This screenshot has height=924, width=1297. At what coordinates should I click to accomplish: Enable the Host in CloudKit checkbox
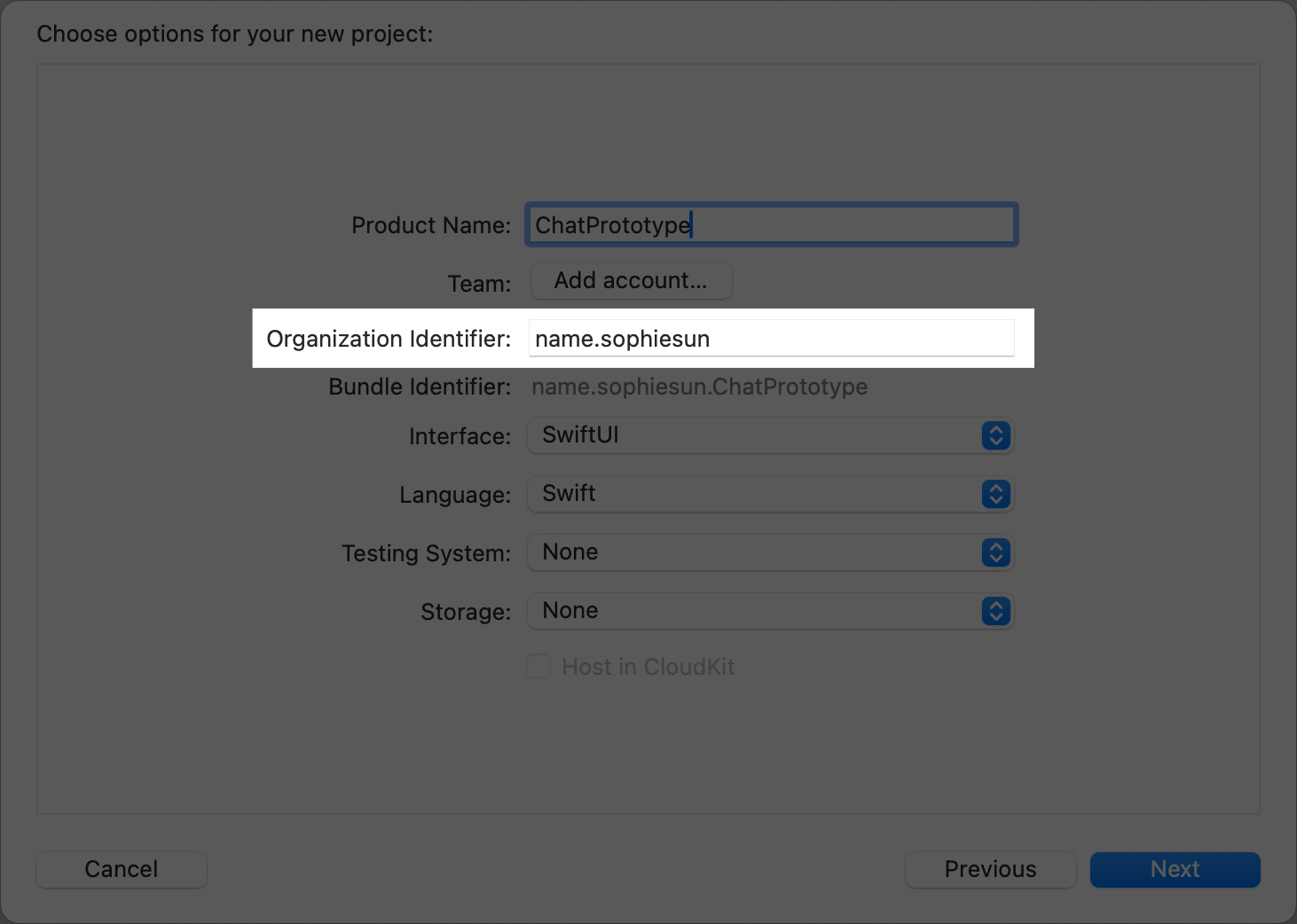(538, 666)
